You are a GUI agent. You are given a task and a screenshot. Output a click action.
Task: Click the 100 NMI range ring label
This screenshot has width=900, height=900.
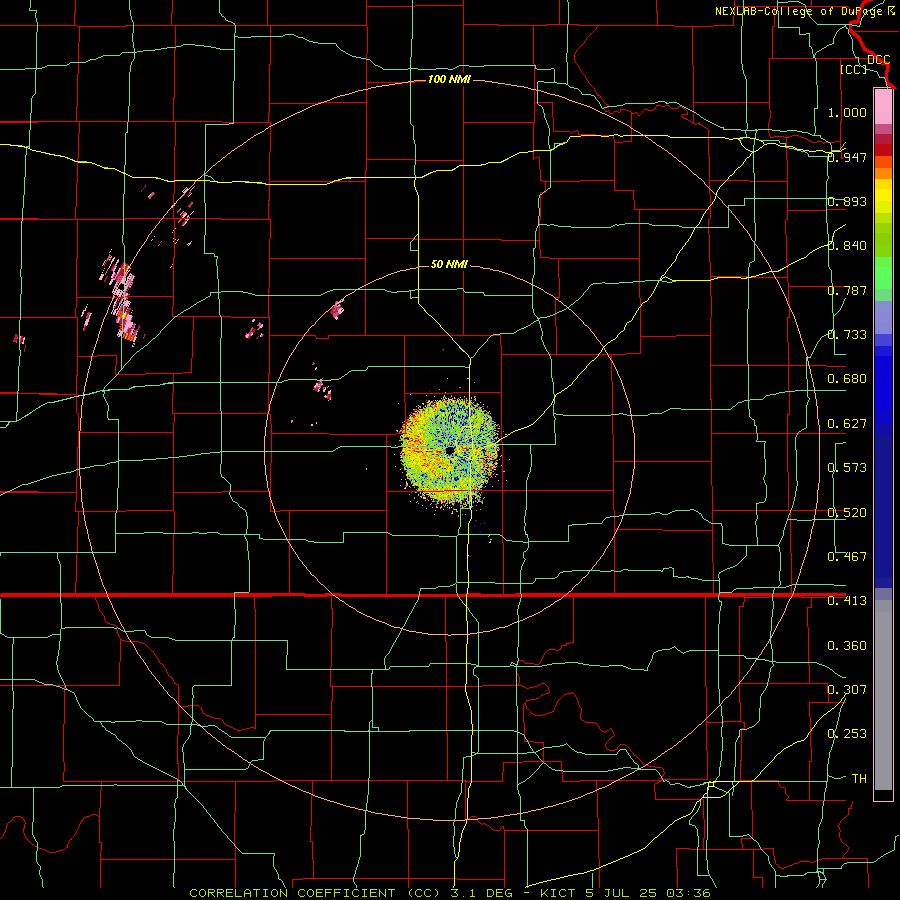click(449, 79)
